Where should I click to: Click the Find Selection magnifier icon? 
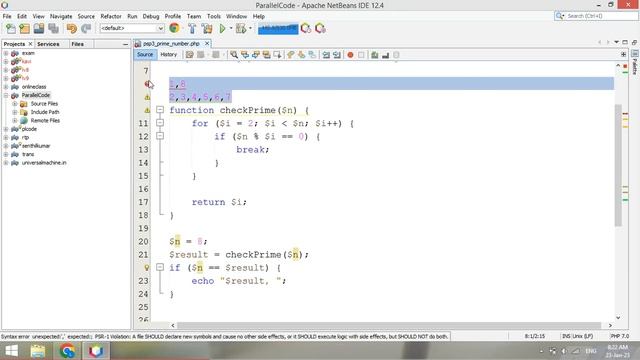[234, 55]
